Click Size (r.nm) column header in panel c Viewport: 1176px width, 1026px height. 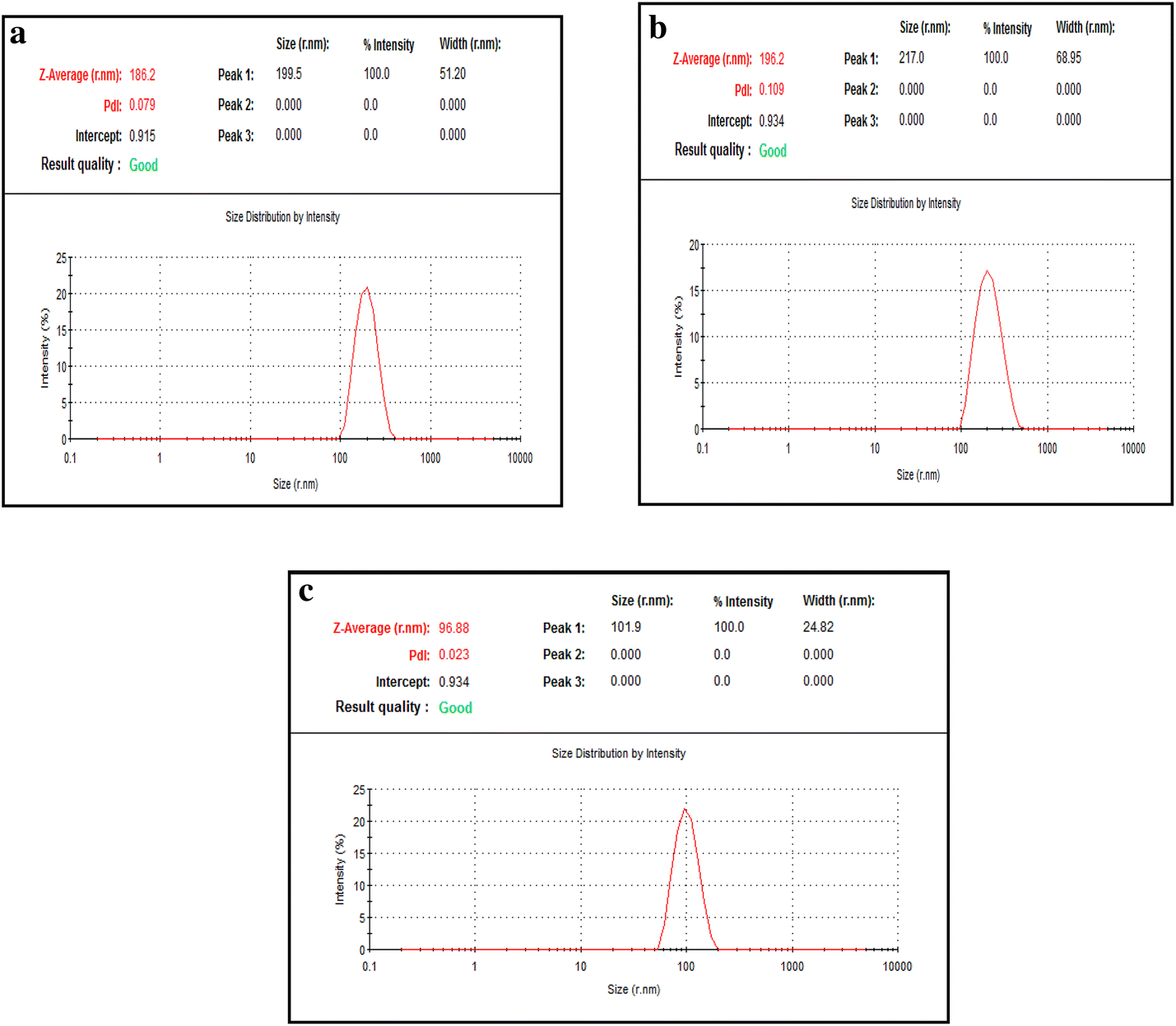642,601
